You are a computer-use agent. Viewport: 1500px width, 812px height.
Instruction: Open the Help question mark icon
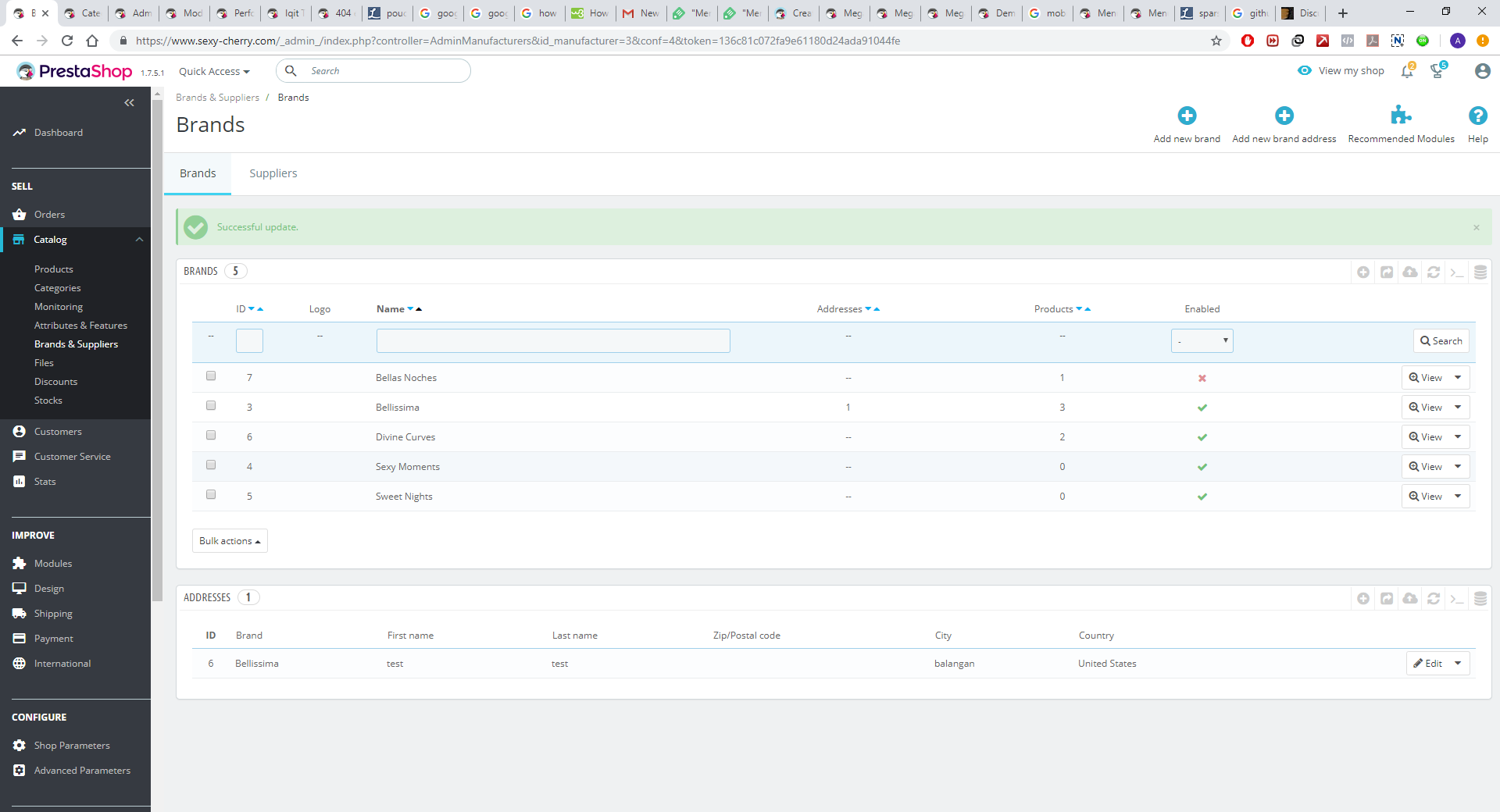click(x=1477, y=116)
